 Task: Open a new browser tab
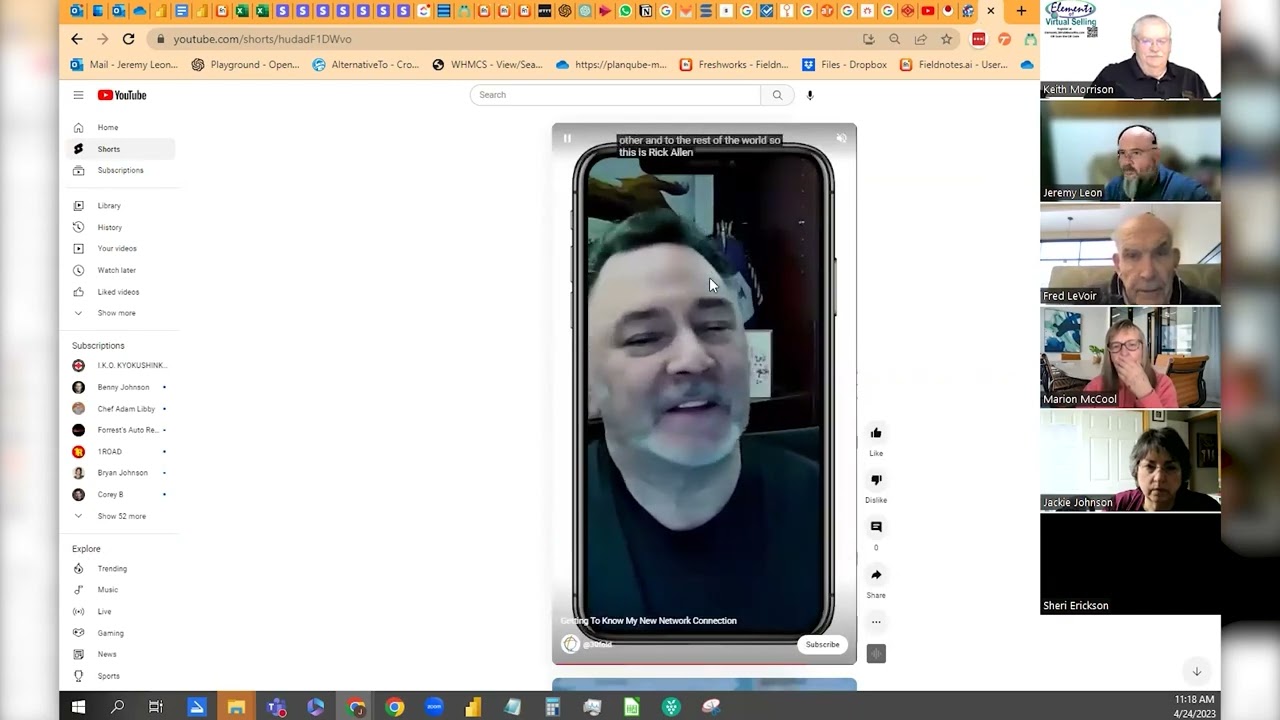click(1021, 11)
